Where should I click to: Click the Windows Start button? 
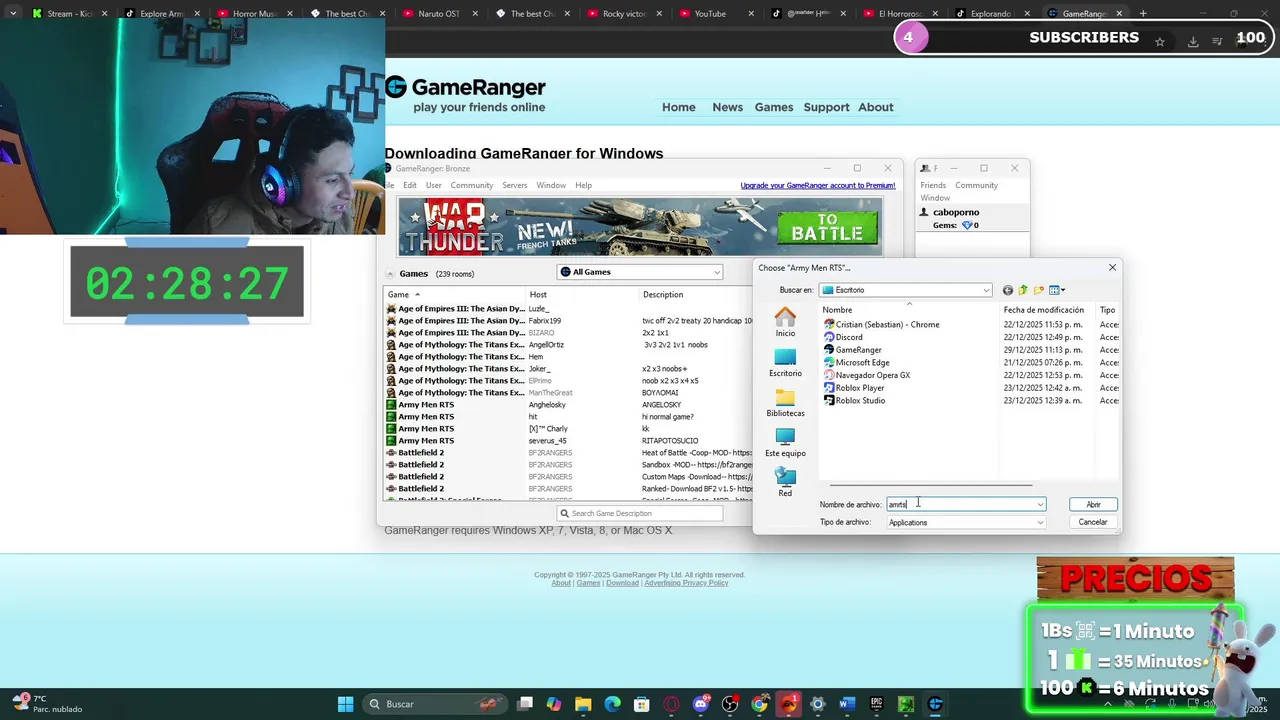(x=345, y=704)
